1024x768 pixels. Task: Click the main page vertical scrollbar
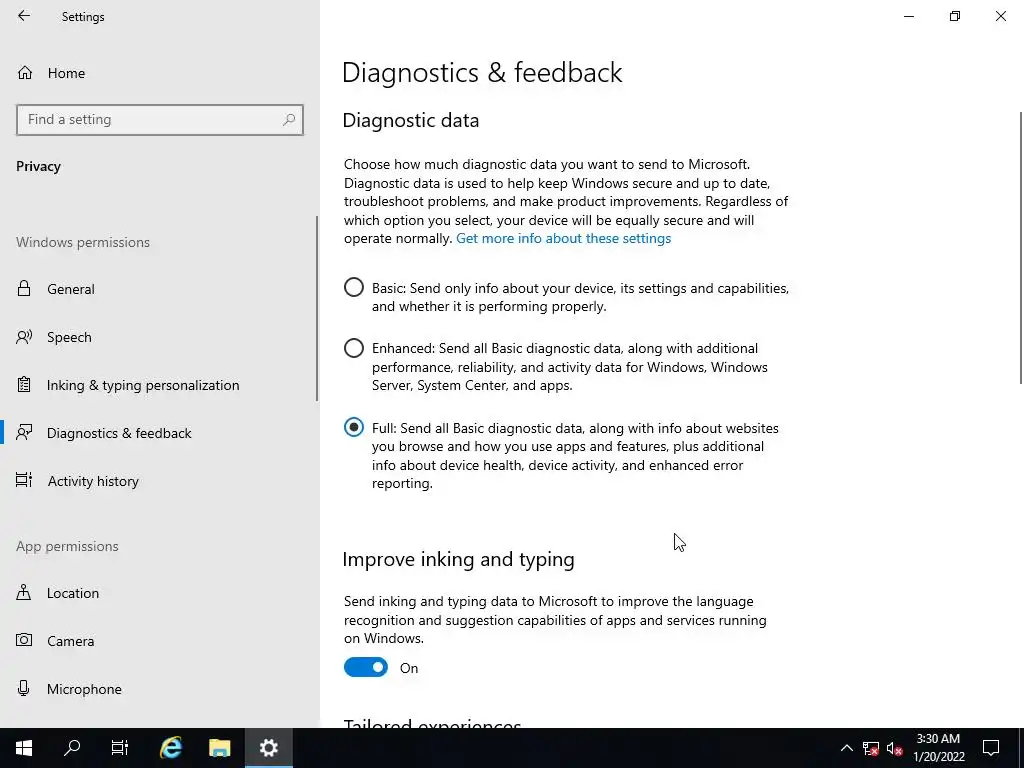click(x=1021, y=248)
